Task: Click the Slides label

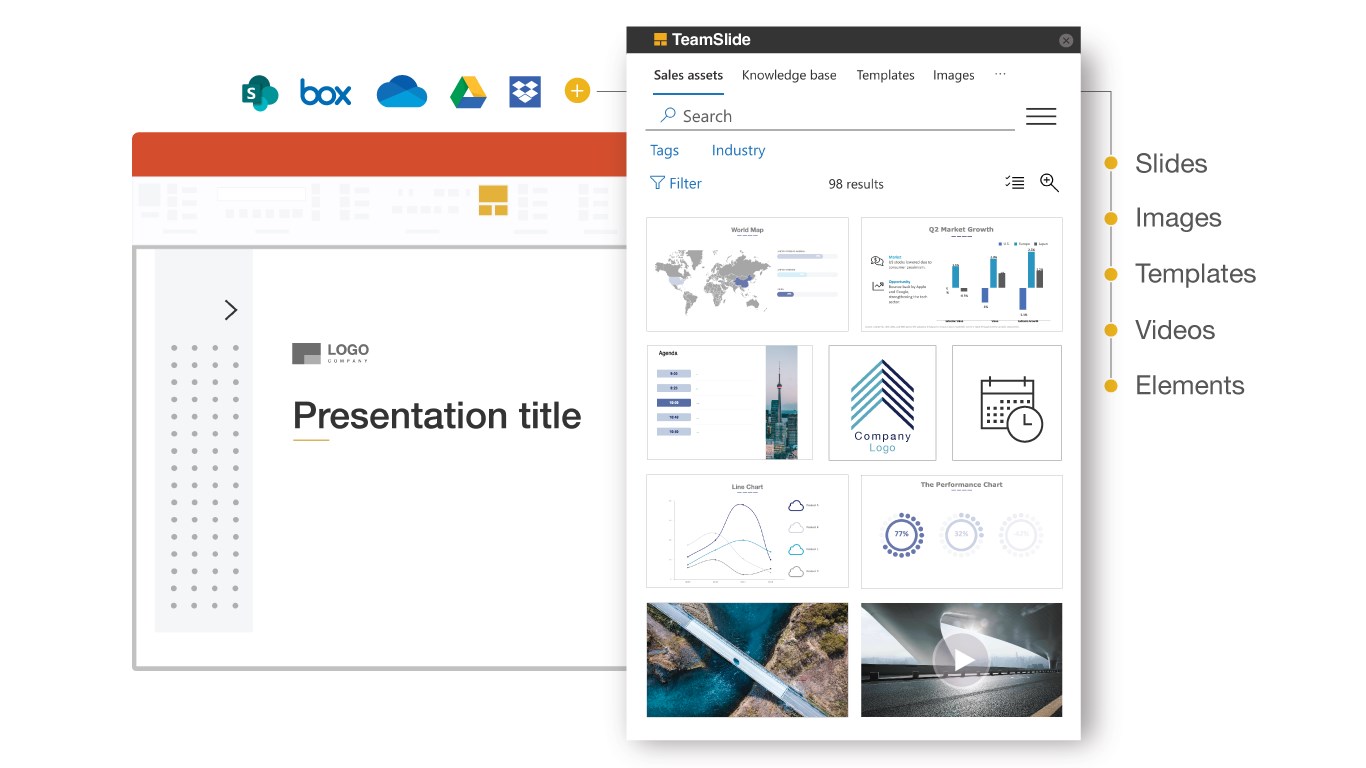Action: [x=1171, y=164]
